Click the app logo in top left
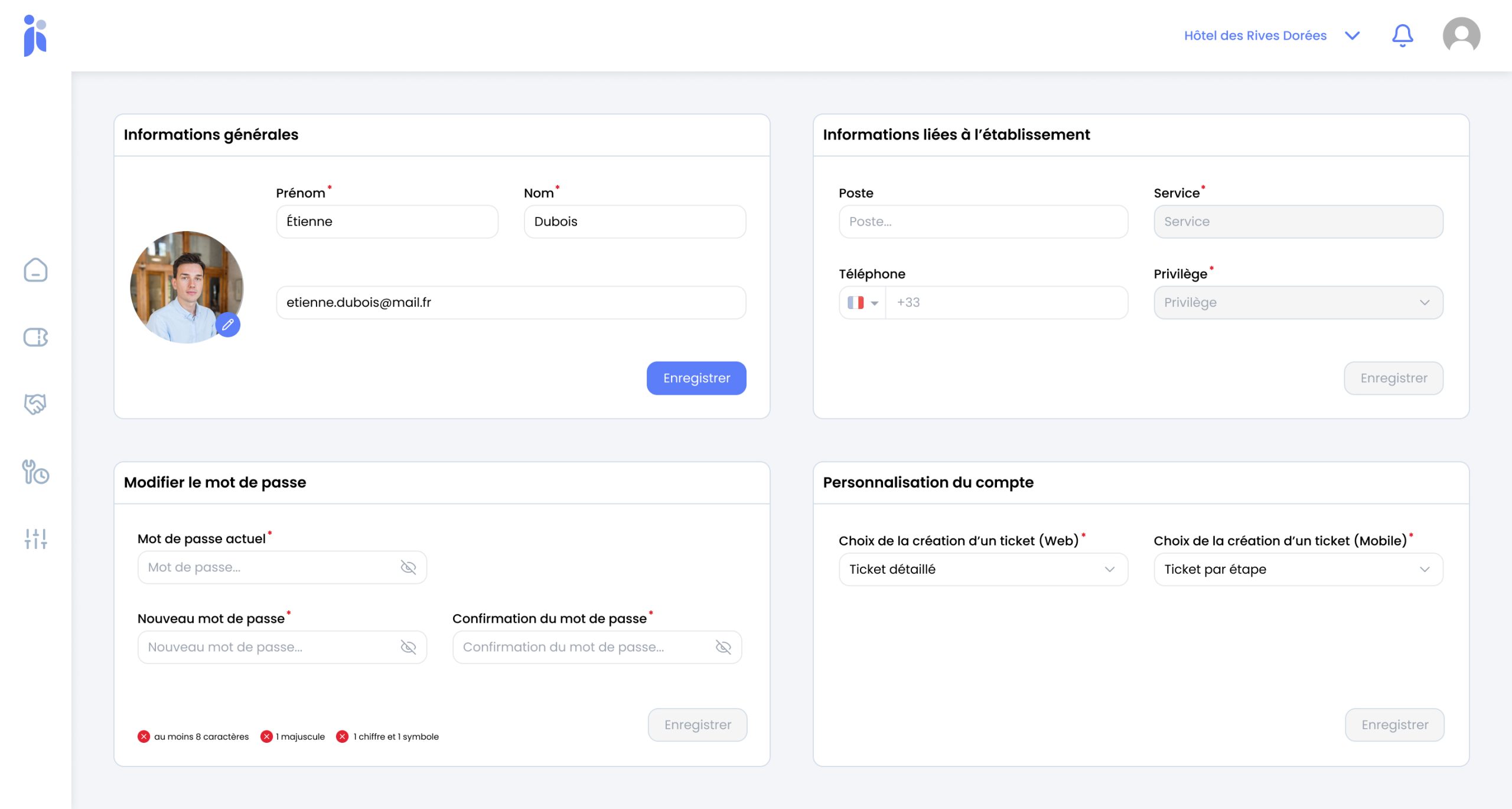 click(x=35, y=35)
